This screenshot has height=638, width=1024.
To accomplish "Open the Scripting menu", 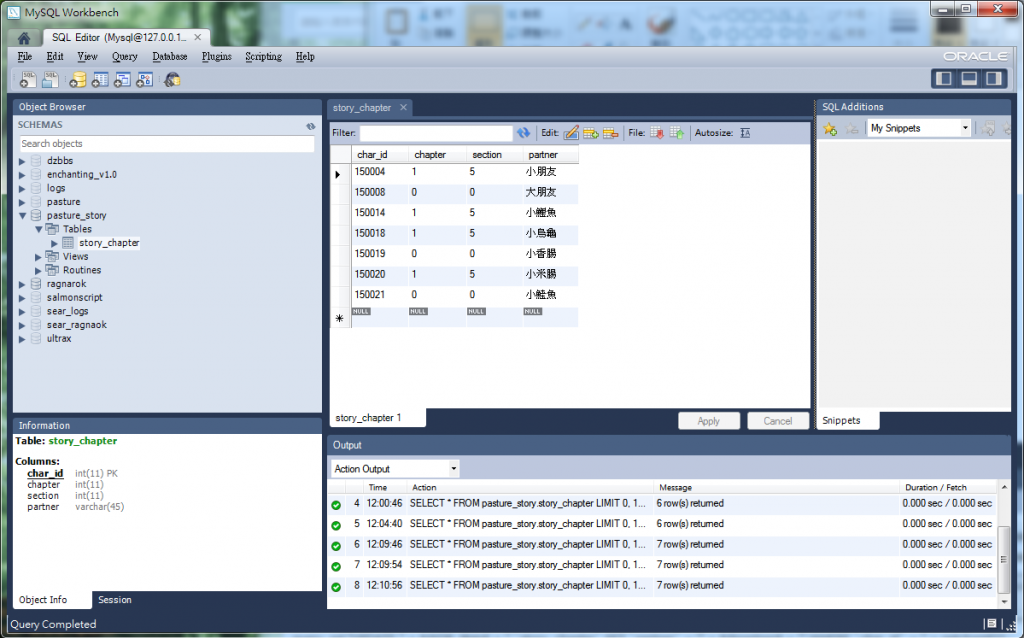I will [x=263, y=57].
